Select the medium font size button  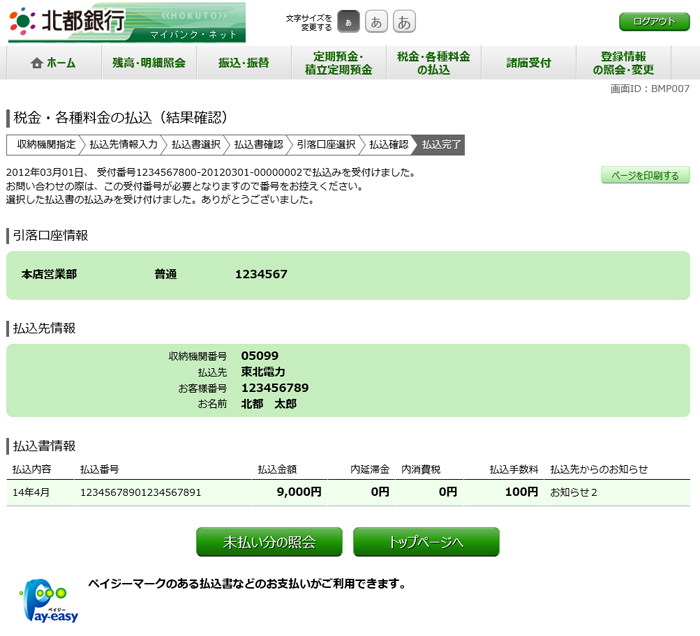pyautogui.click(x=376, y=22)
